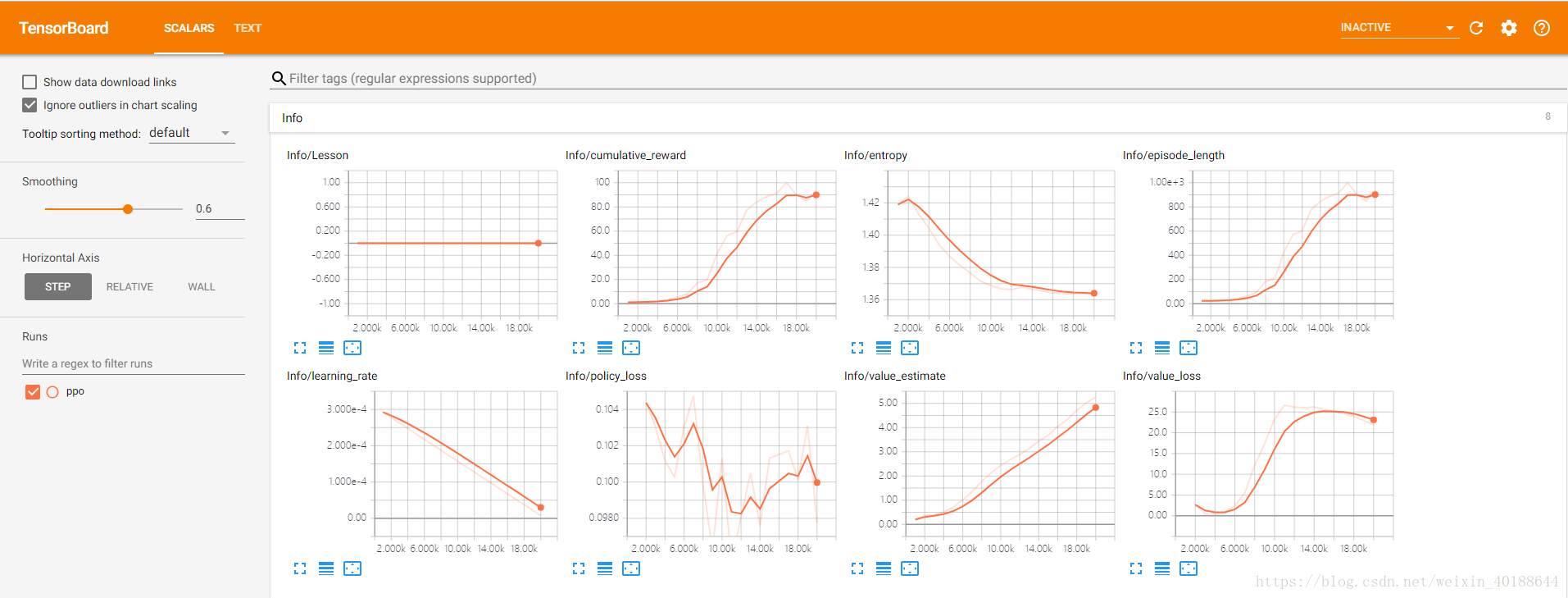Toggle log scale on Info/value_estimate chart
Viewport: 1568px width, 598px height.
pyautogui.click(x=884, y=568)
